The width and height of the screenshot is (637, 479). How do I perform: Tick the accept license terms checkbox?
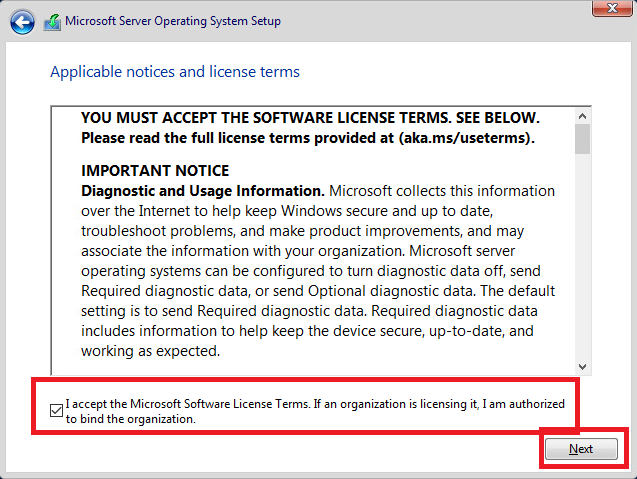(x=56, y=408)
